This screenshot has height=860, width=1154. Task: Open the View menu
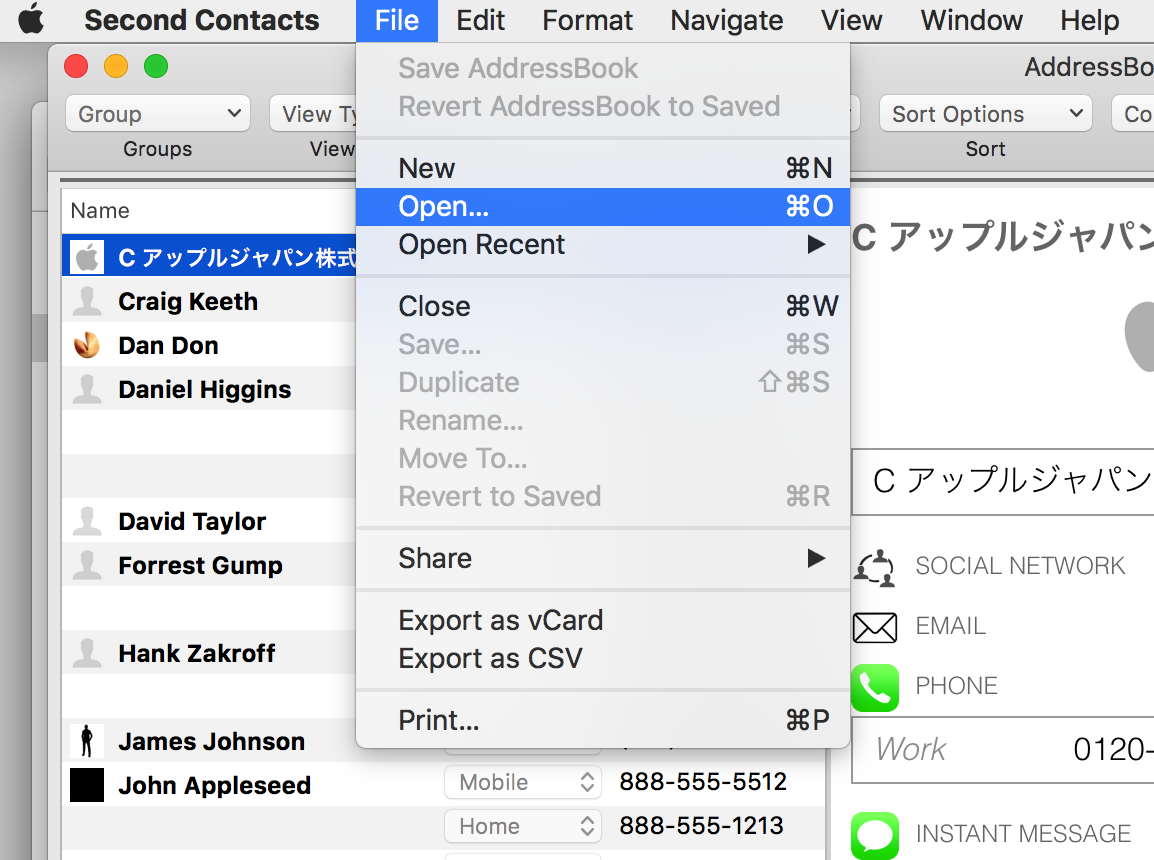(852, 20)
